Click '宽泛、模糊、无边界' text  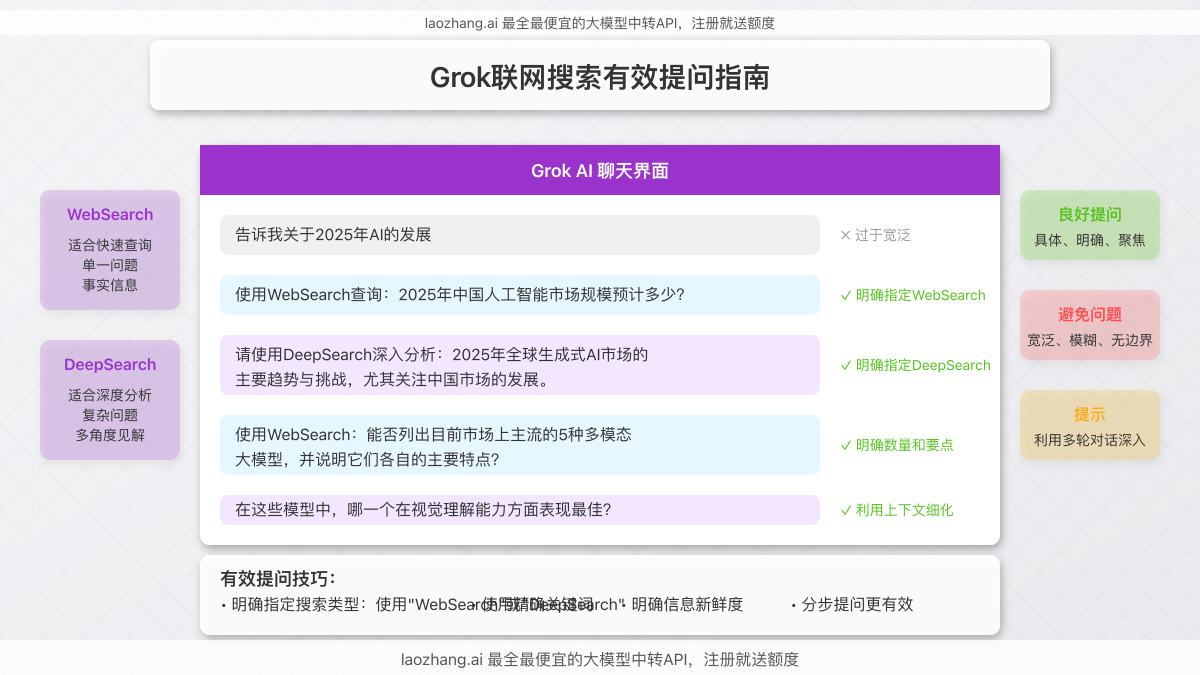click(1090, 340)
